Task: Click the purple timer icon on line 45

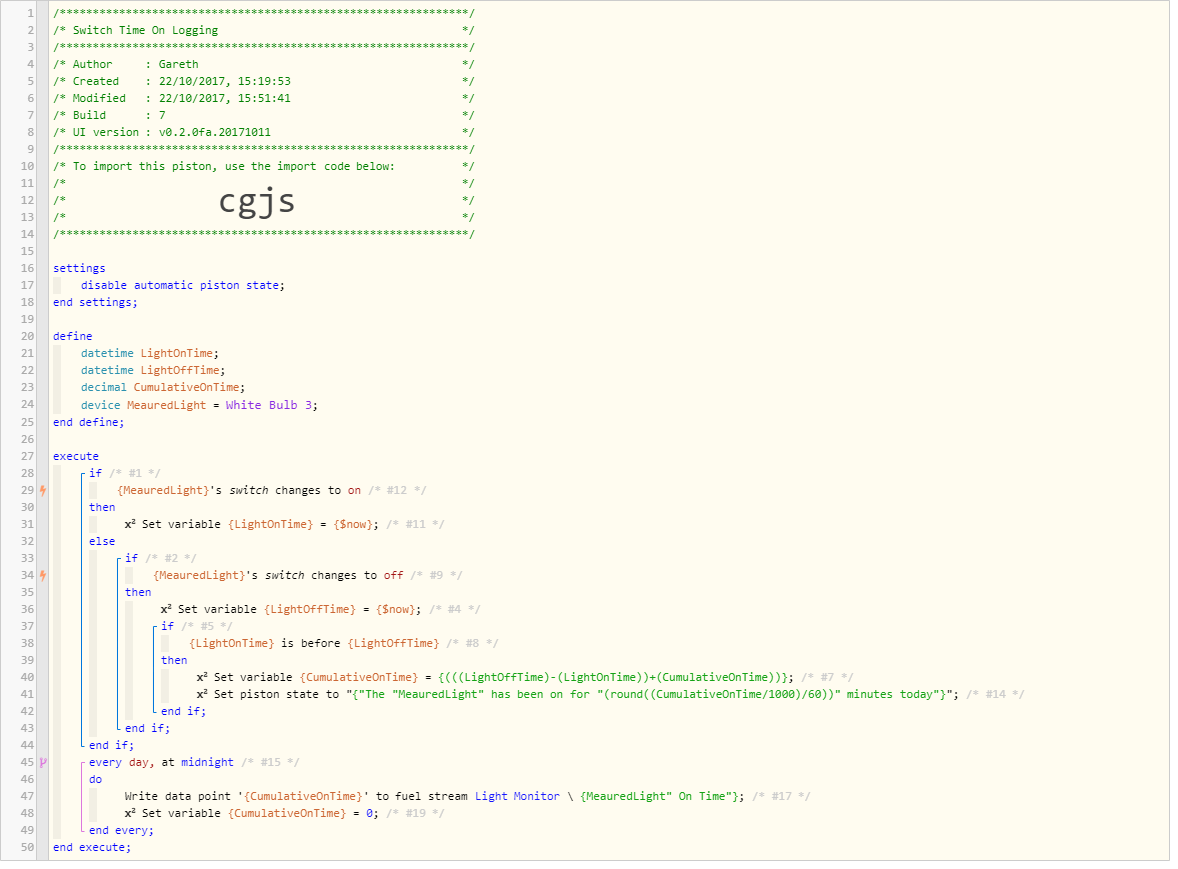Action: (x=43, y=762)
